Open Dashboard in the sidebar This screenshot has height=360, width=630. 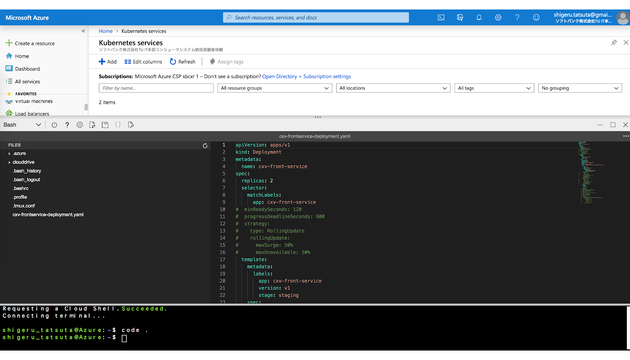[22, 69]
